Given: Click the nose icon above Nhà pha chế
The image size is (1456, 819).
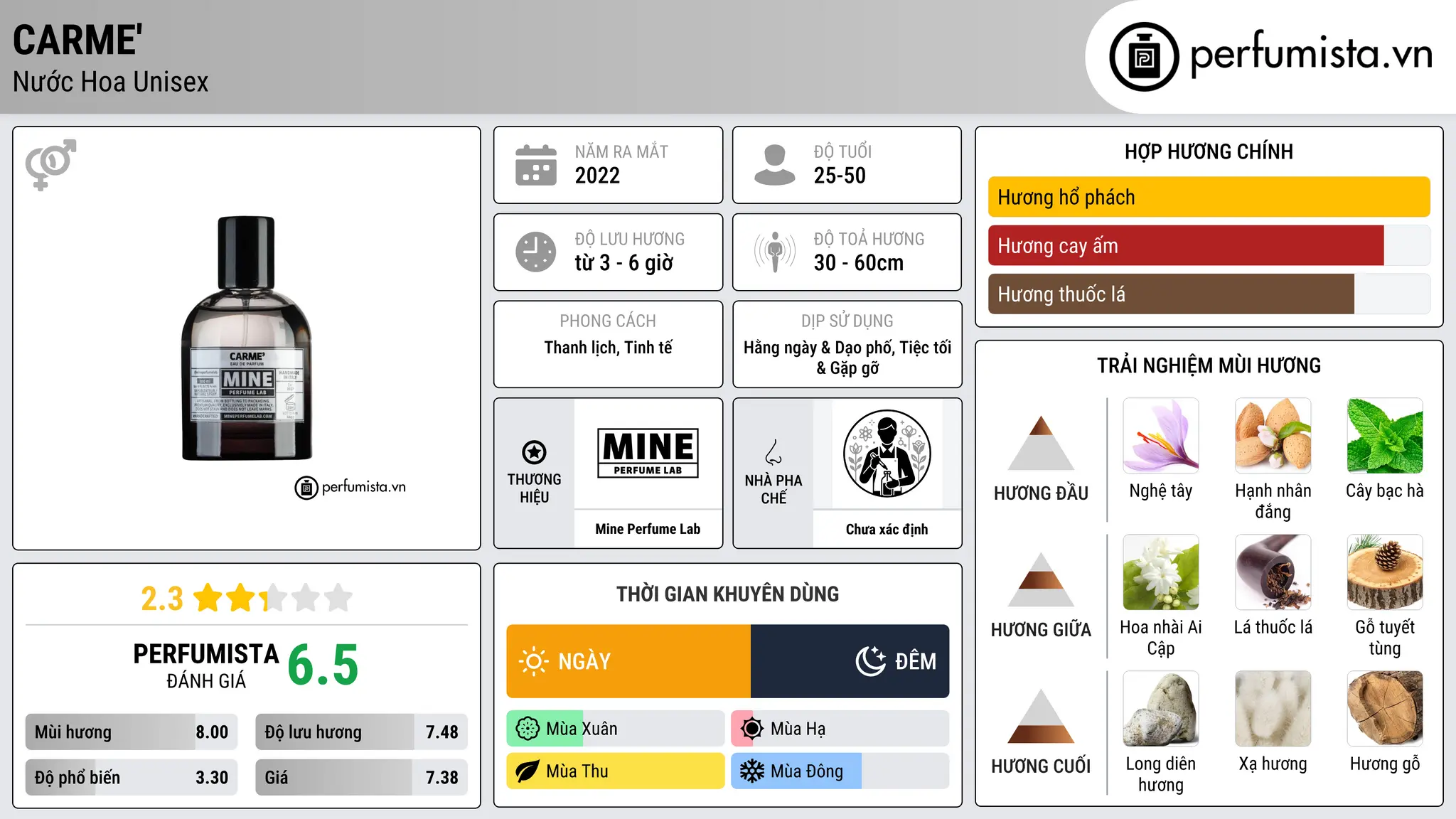Looking at the screenshot, I should tap(773, 452).
